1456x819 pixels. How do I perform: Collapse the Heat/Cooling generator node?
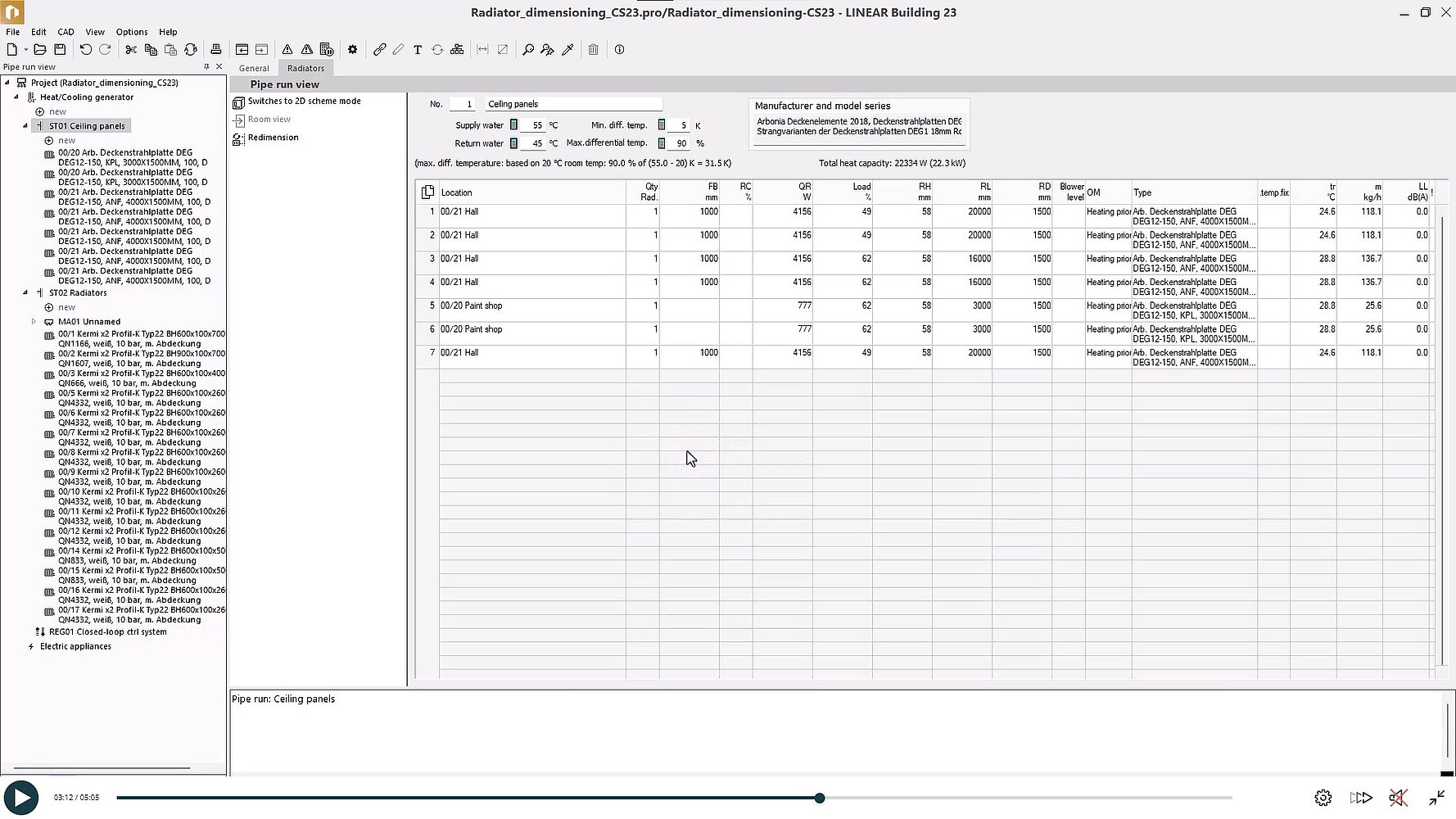pyautogui.click(x=16, y=97)
